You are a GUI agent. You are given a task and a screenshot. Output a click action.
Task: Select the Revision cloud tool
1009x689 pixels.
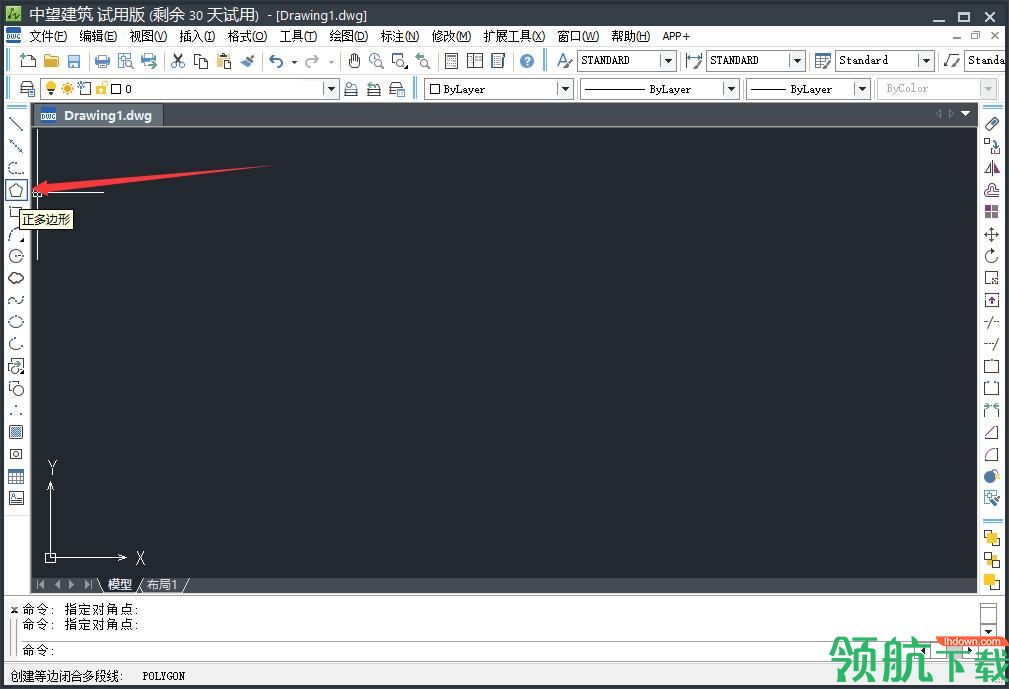(16, 278)
